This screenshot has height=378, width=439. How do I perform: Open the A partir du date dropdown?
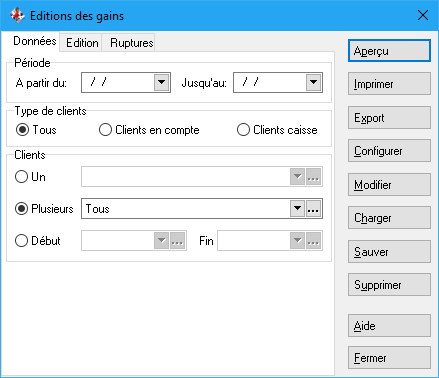(162, 82)
